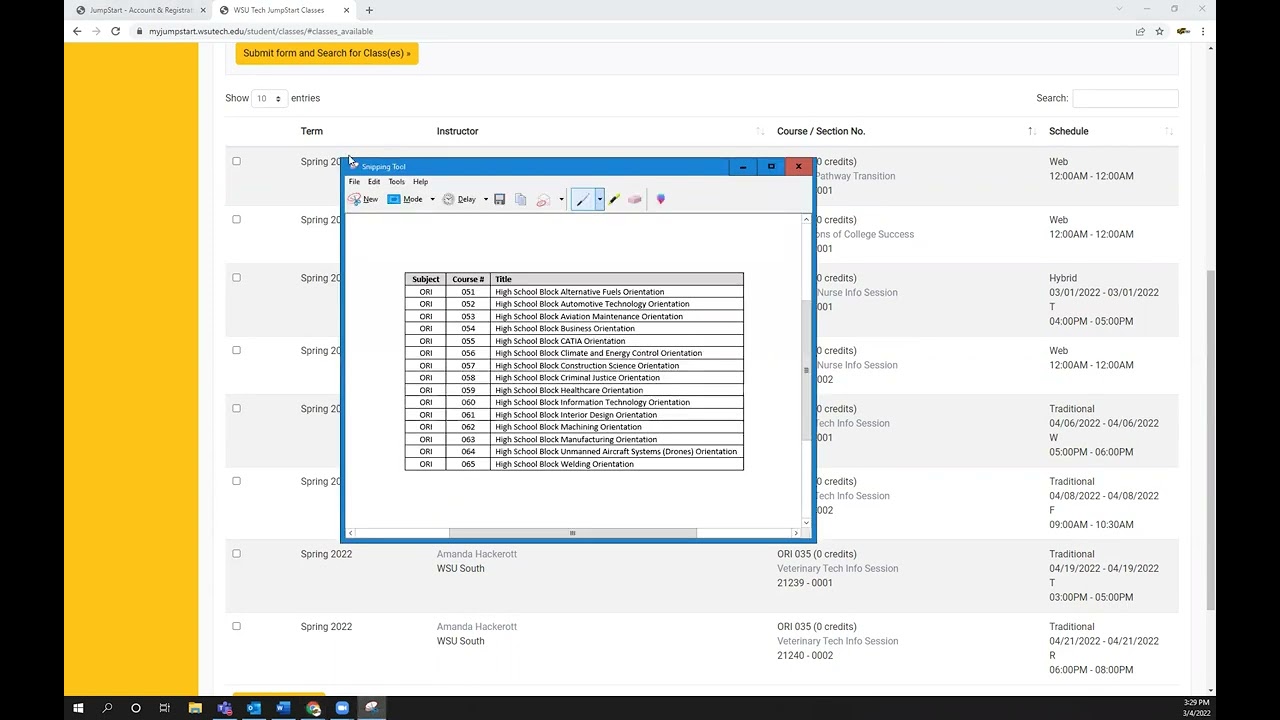Open Zoom from the taskbar
1280x720 pixels.
[x=342, y=708]
